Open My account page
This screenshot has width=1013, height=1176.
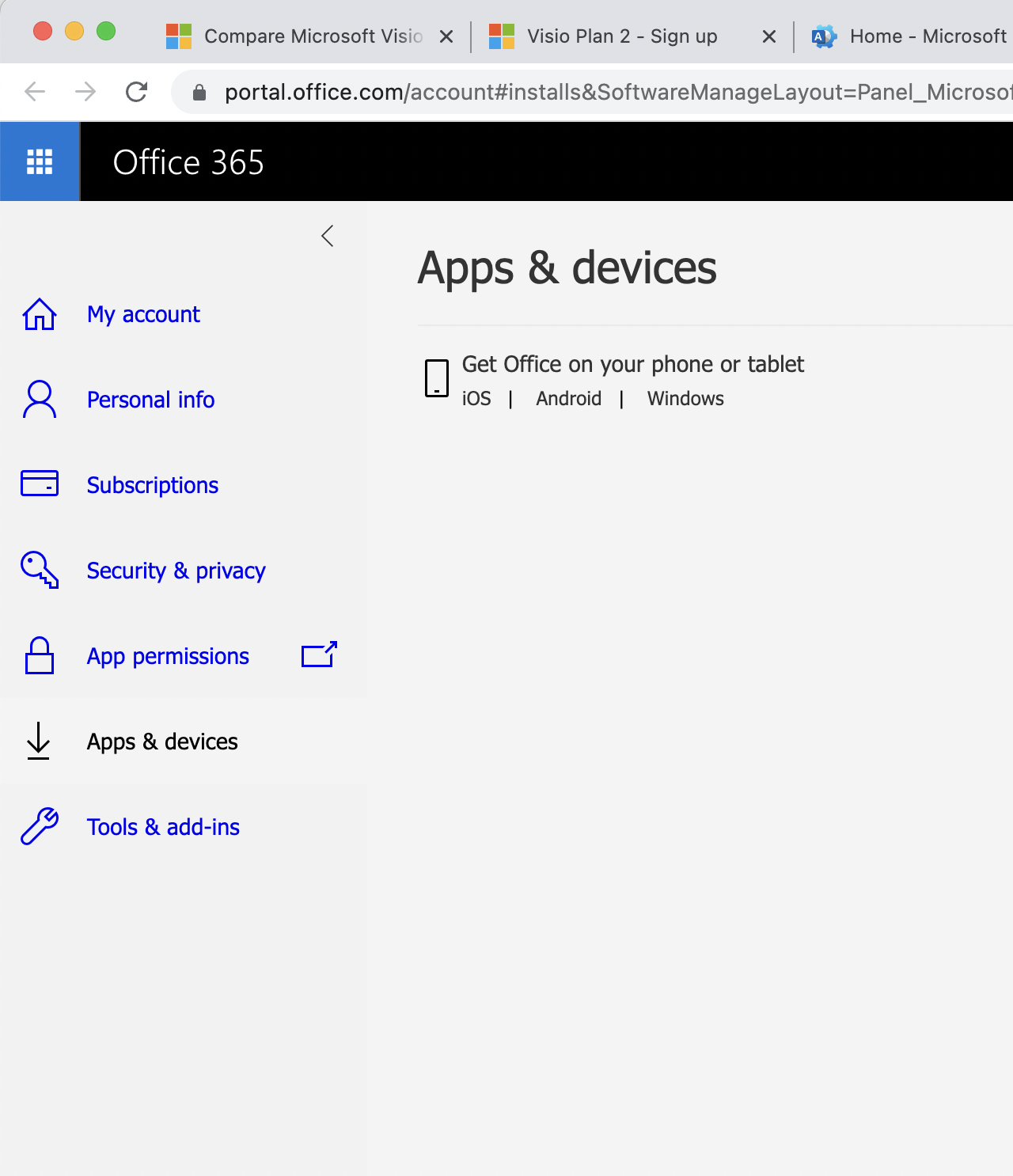143,314
